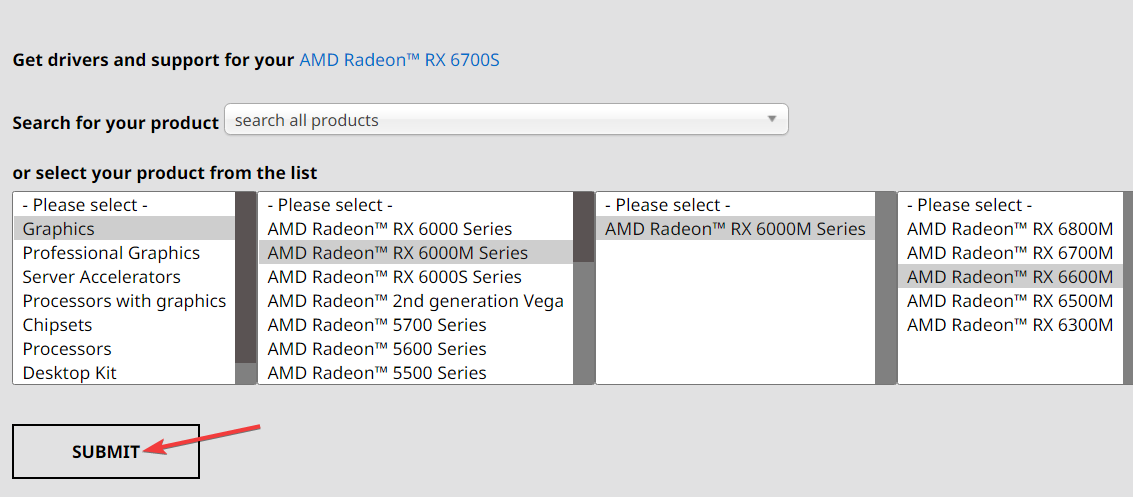1133x497 pixels.
Task: Click the product search dropdown arrow
Action: [x=771, y=119]
